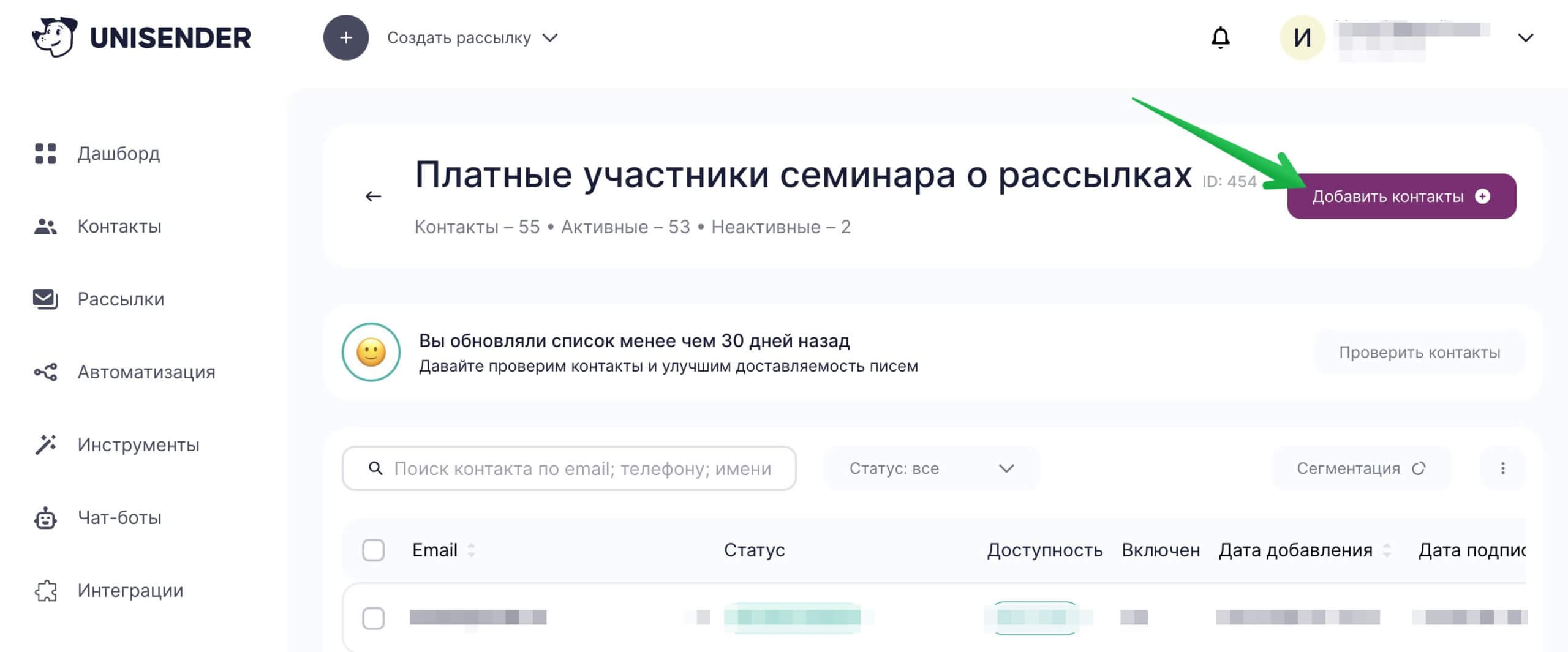Sort by Email column arrows
Viewport: 1568px width, 652px height.
(x=471, y=550)
